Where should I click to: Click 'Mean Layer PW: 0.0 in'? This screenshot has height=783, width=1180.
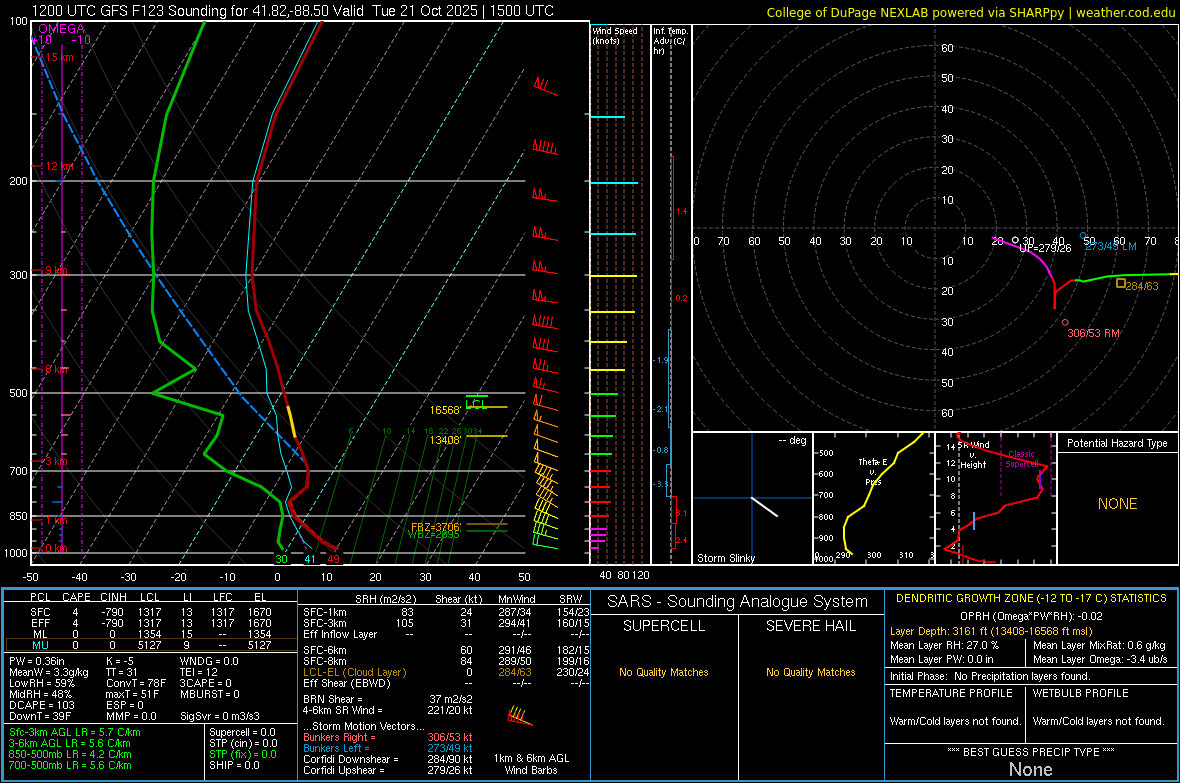click(x=941, y=659)
